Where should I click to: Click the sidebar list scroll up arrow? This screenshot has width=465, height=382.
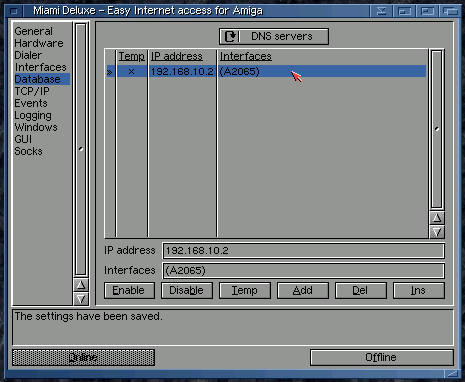pyautogui.click(x=81, y=285)
